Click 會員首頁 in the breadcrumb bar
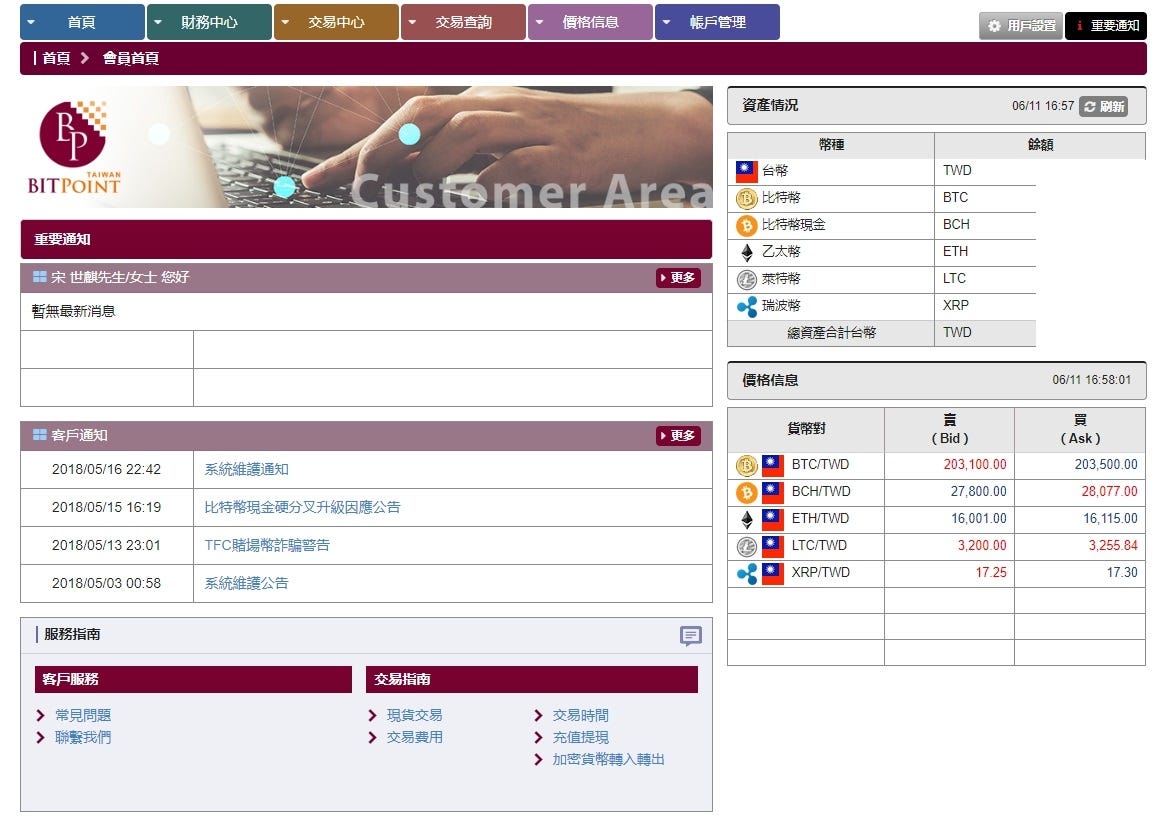Viewport: 1169px width, 819px height. (x=130, y=58)
